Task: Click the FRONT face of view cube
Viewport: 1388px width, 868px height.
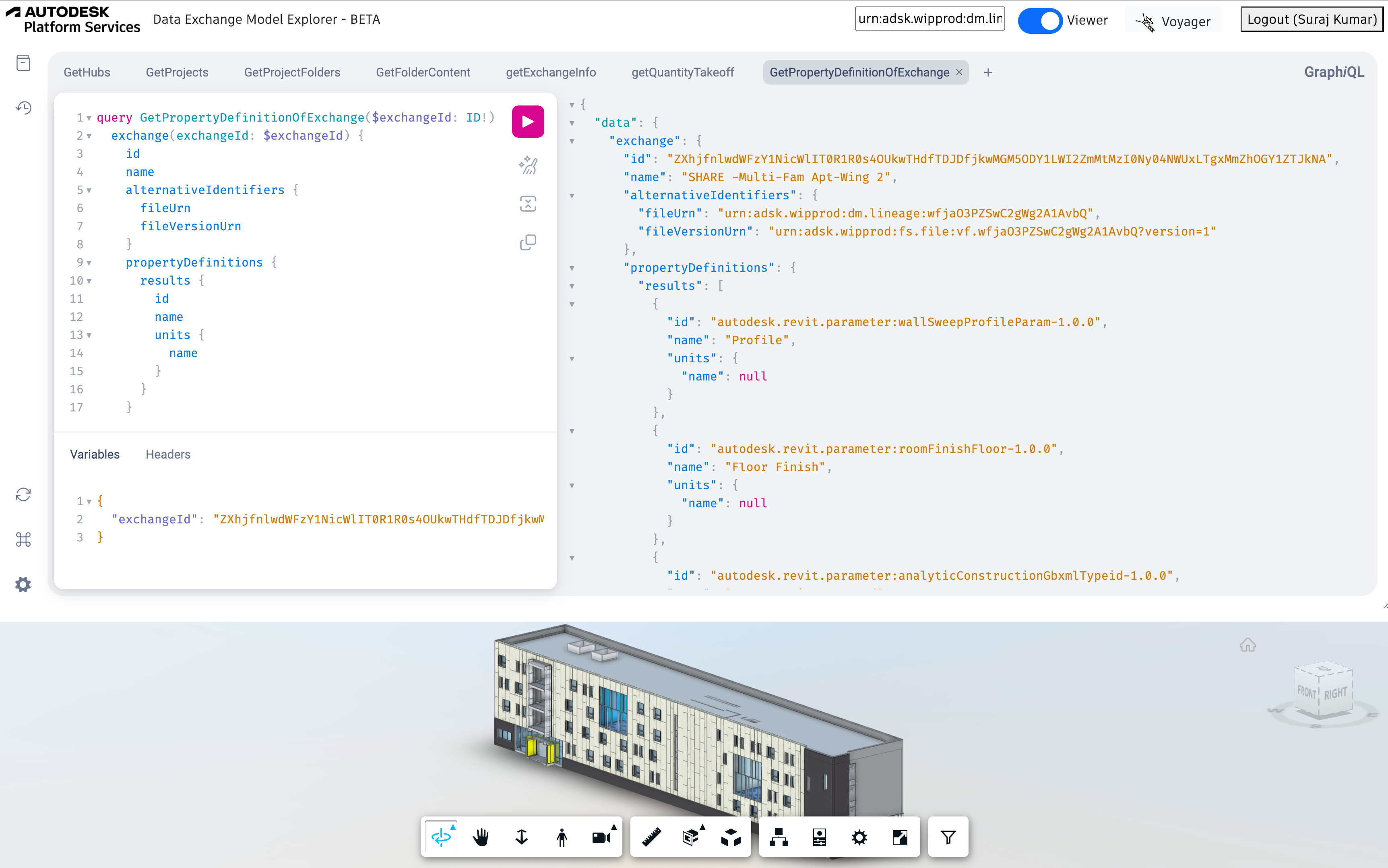Action: [x=1307, y=692]
